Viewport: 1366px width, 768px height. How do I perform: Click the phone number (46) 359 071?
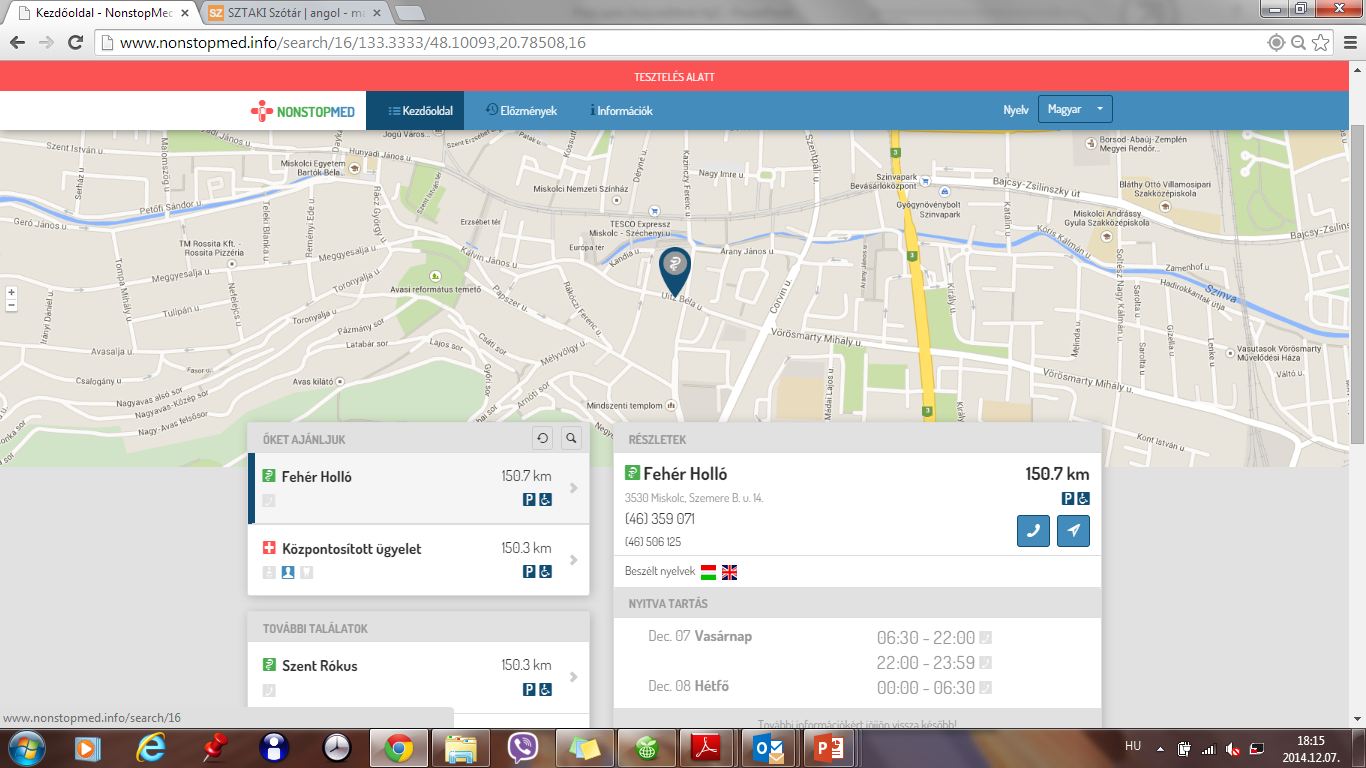click(660, 519)
